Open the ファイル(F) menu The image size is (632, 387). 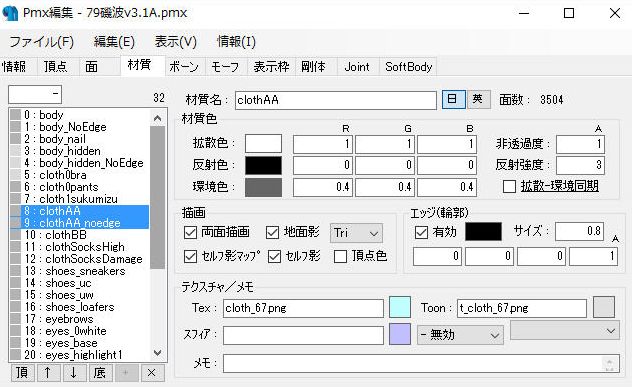[x=42, y=42]
